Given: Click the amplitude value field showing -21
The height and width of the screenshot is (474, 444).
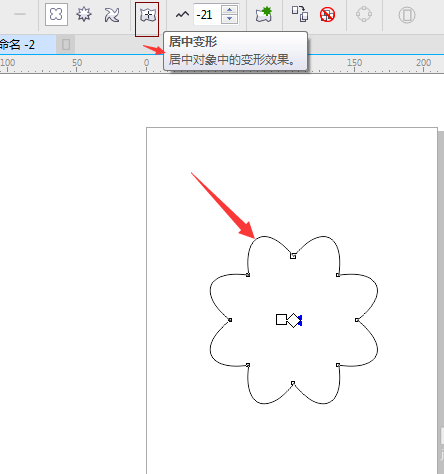Looking at the screenshot, I should [207, 15].
